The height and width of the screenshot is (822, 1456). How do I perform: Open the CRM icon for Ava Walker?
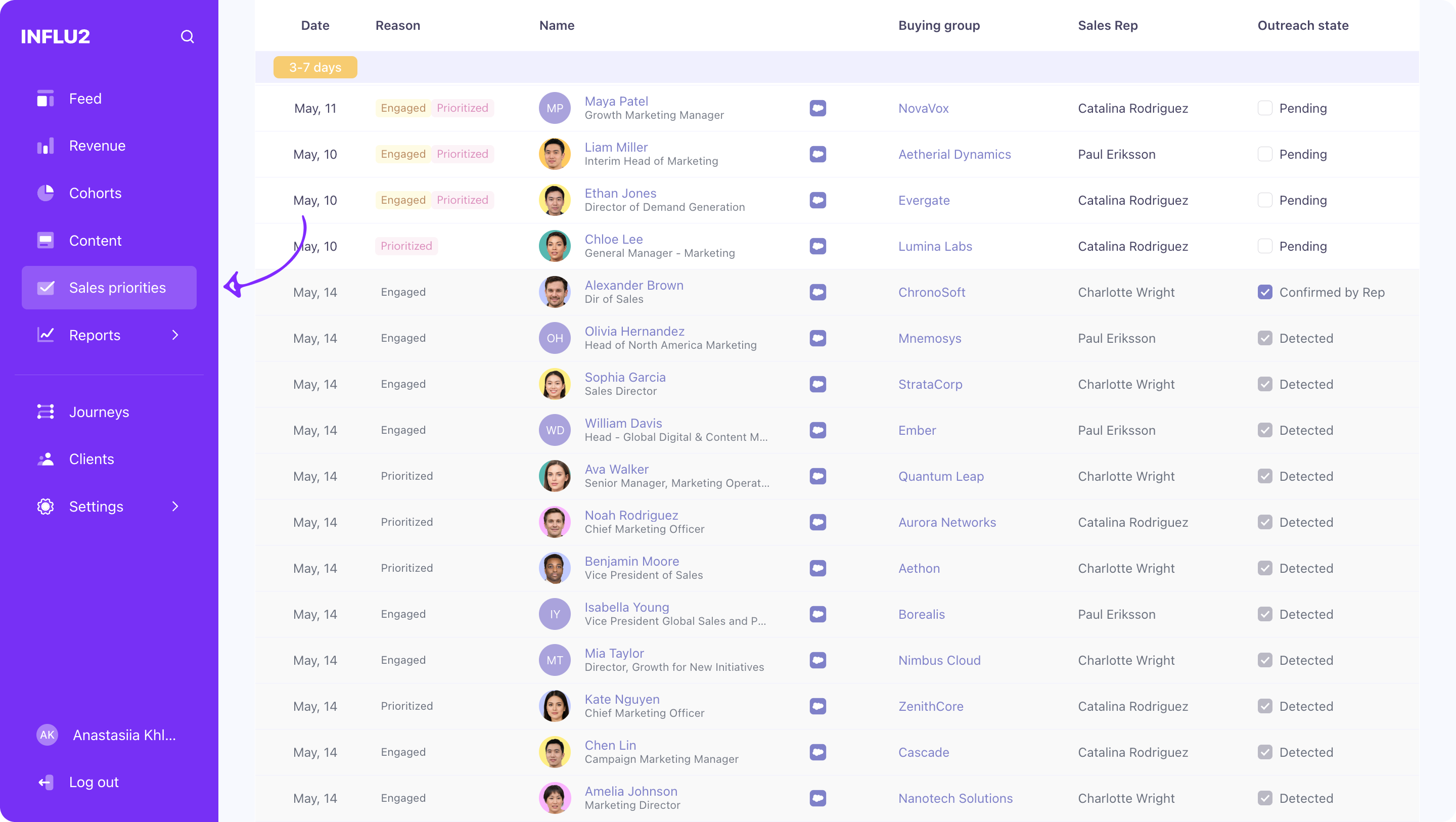(x=817, y=476)
